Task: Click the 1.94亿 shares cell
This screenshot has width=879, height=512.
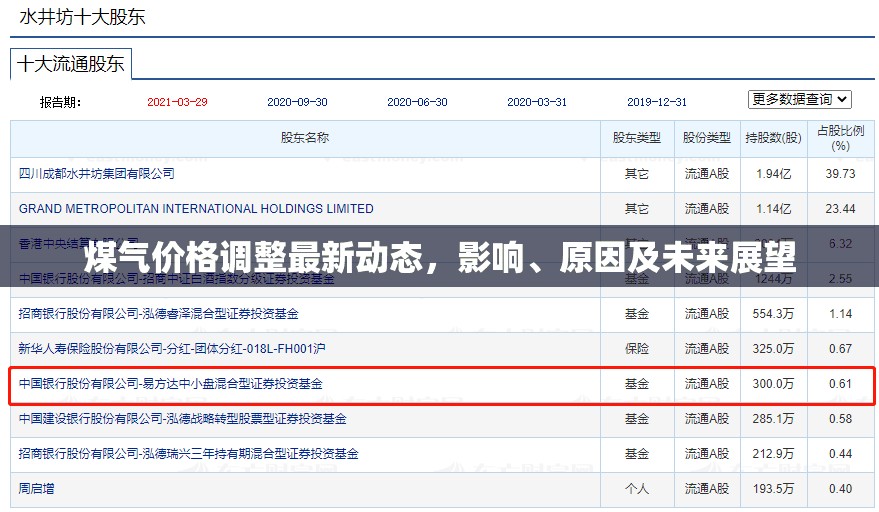Action: point(774,174)
